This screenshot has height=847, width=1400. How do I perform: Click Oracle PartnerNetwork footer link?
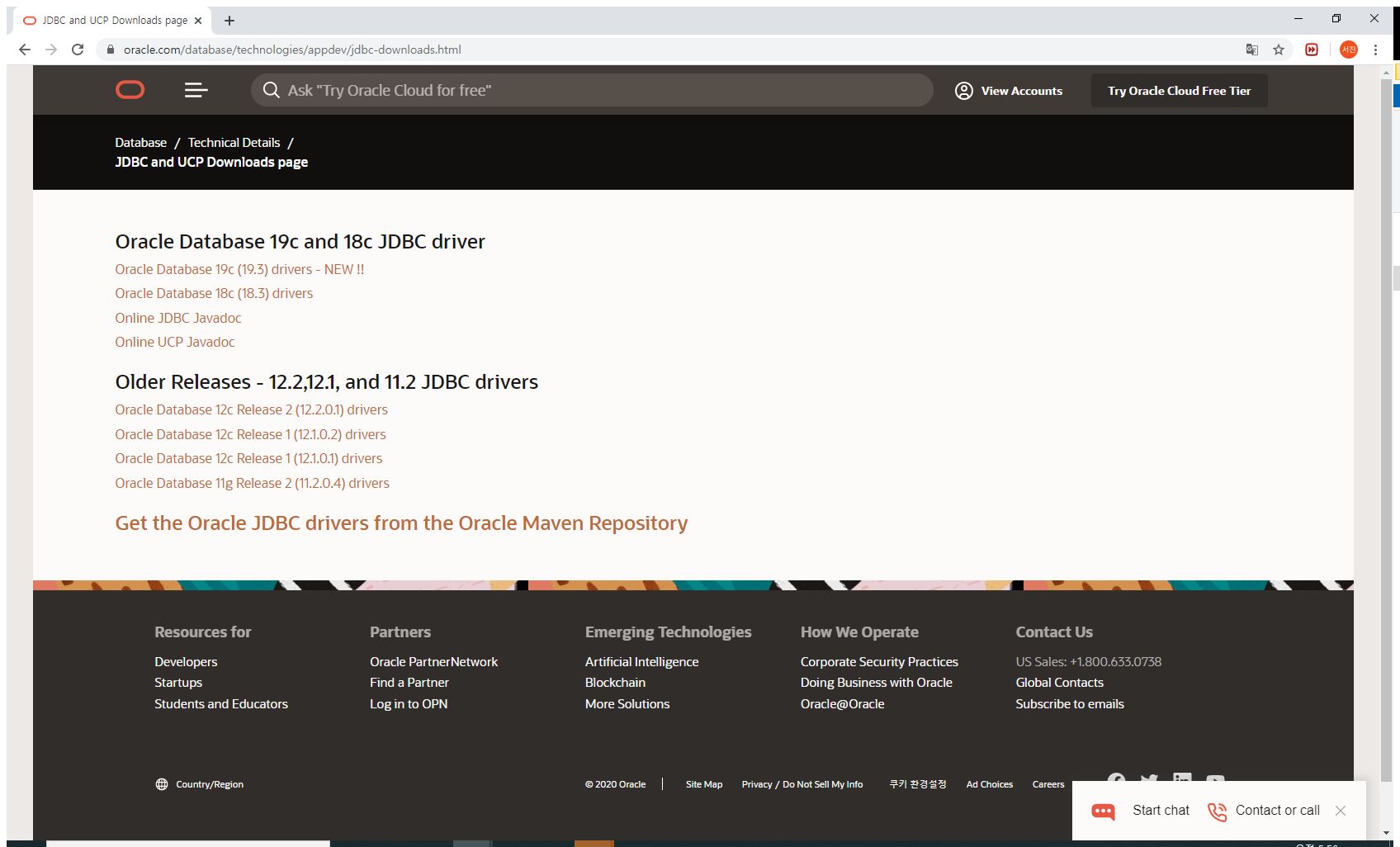click(433, 662)
